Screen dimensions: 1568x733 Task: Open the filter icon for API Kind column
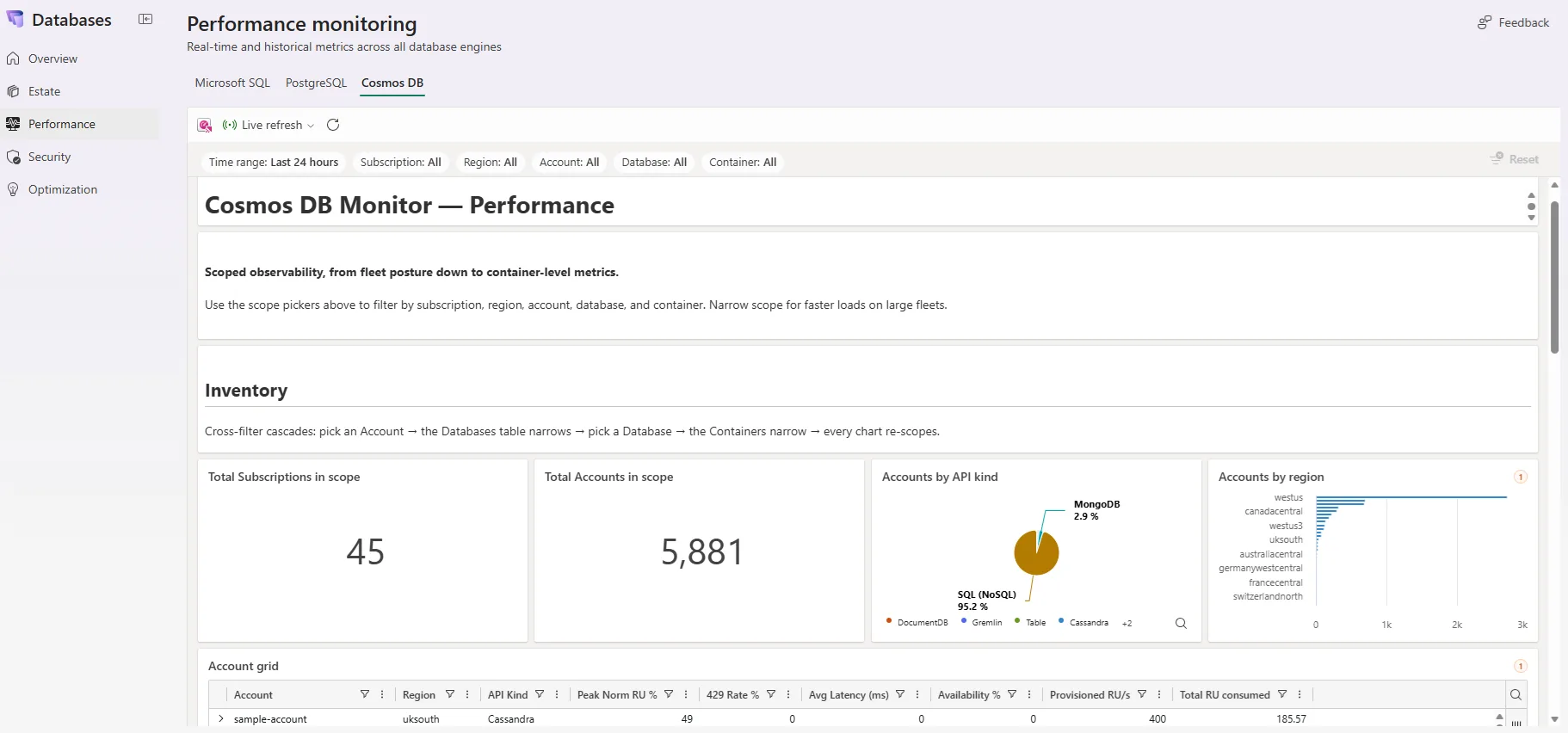coord(540,694)
